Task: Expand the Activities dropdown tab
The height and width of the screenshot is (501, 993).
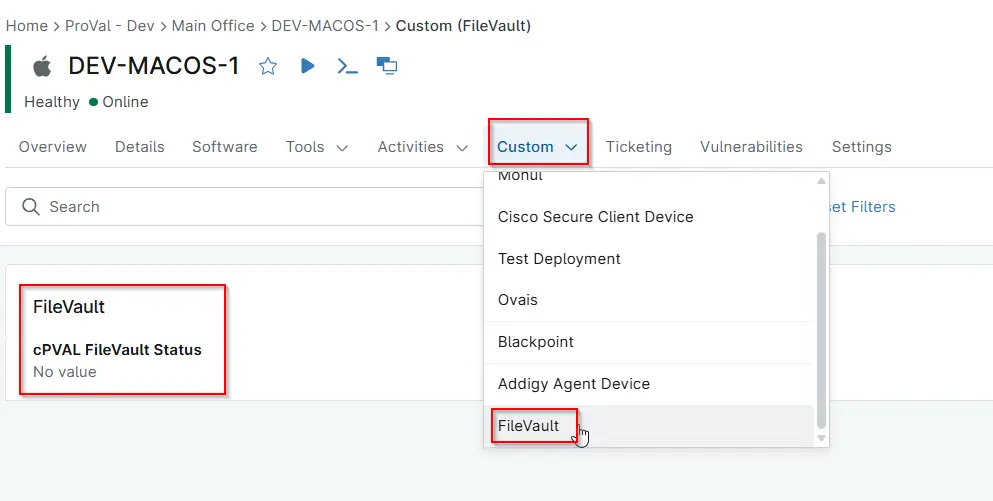Action: point(422,147)
